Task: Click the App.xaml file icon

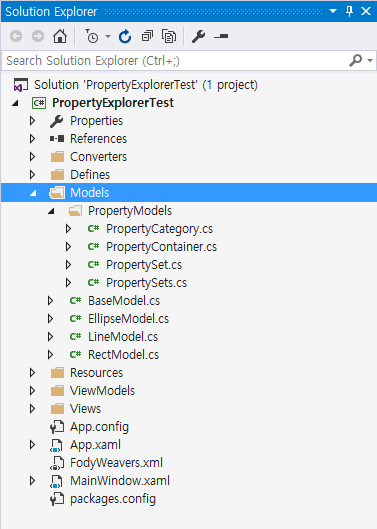Action: (56, 445)
